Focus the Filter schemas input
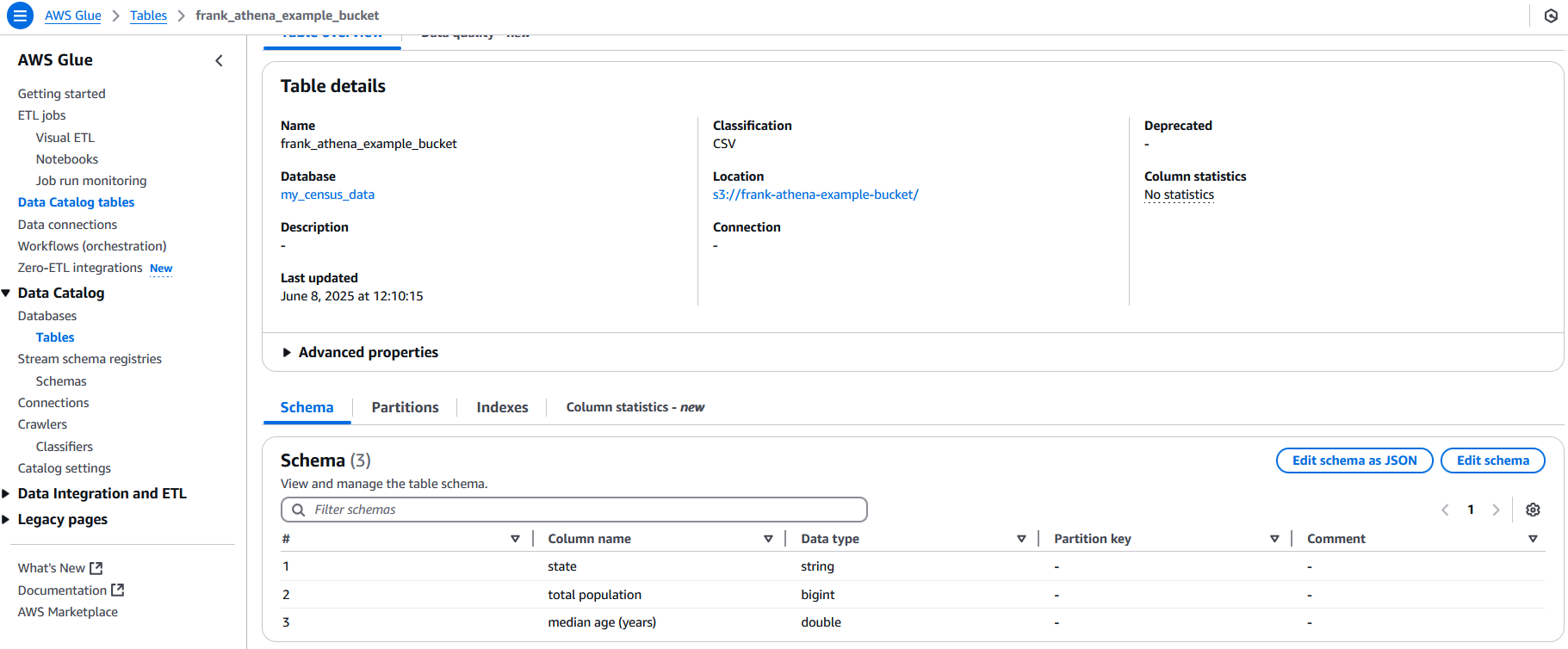This screenshot has width=1568, height=649. pyautogui.click(x=574, y=510)
